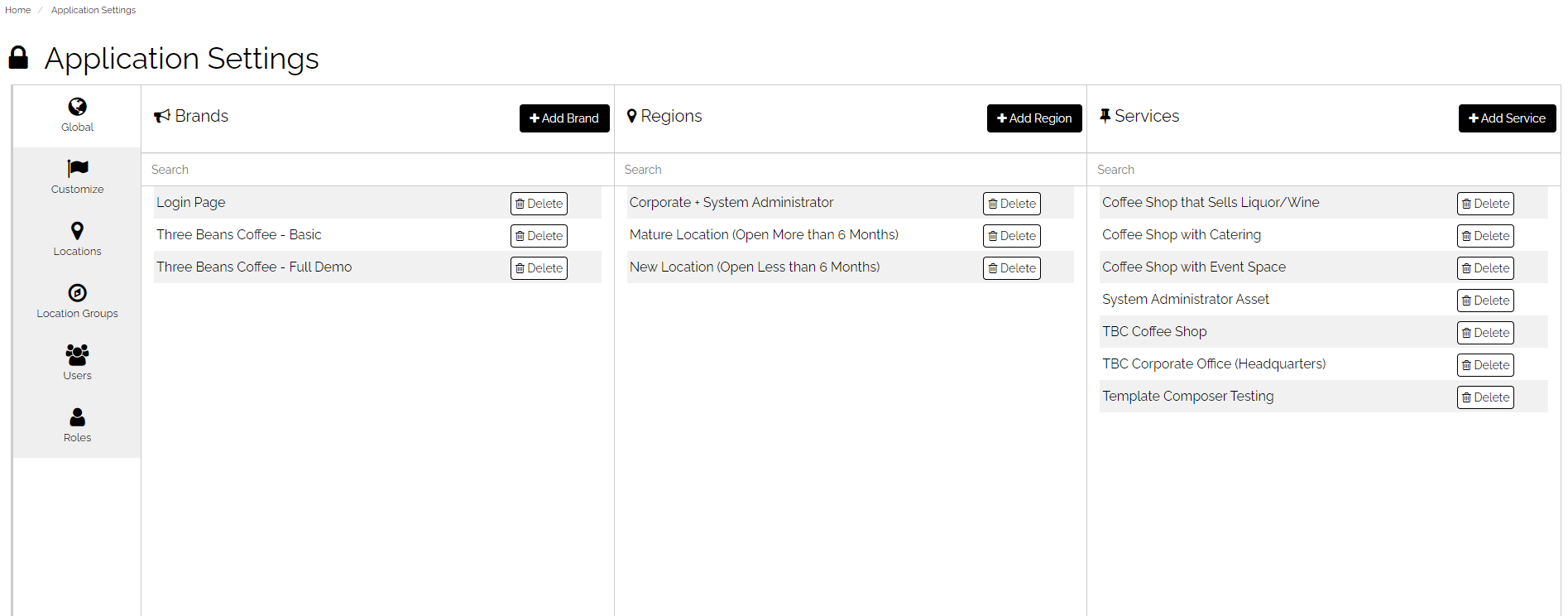Open Mature Location region entry
This screenshot has width=1568, height=616.
pos(764,234)
